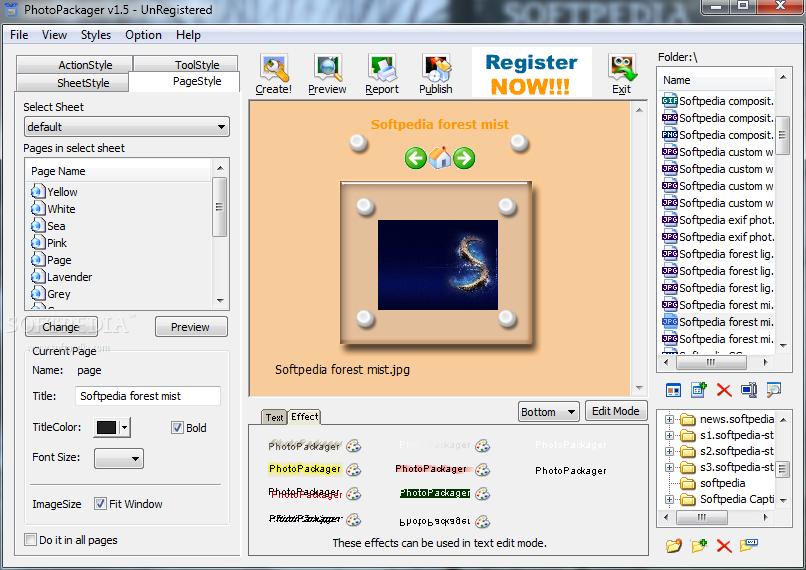Screen dimensions: 806x570
Task: Switch to the Text tab
Action: tap(274, 417)
